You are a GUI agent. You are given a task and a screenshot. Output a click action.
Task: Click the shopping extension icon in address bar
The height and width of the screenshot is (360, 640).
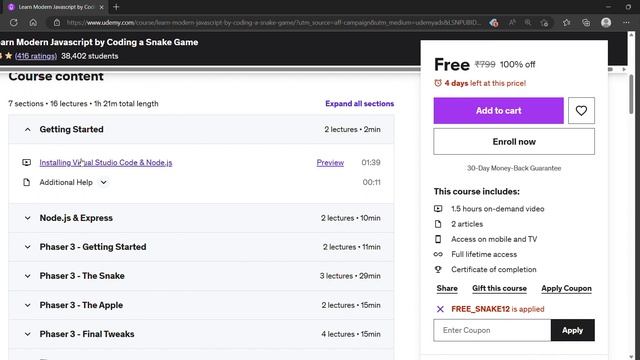click(493, 23)
